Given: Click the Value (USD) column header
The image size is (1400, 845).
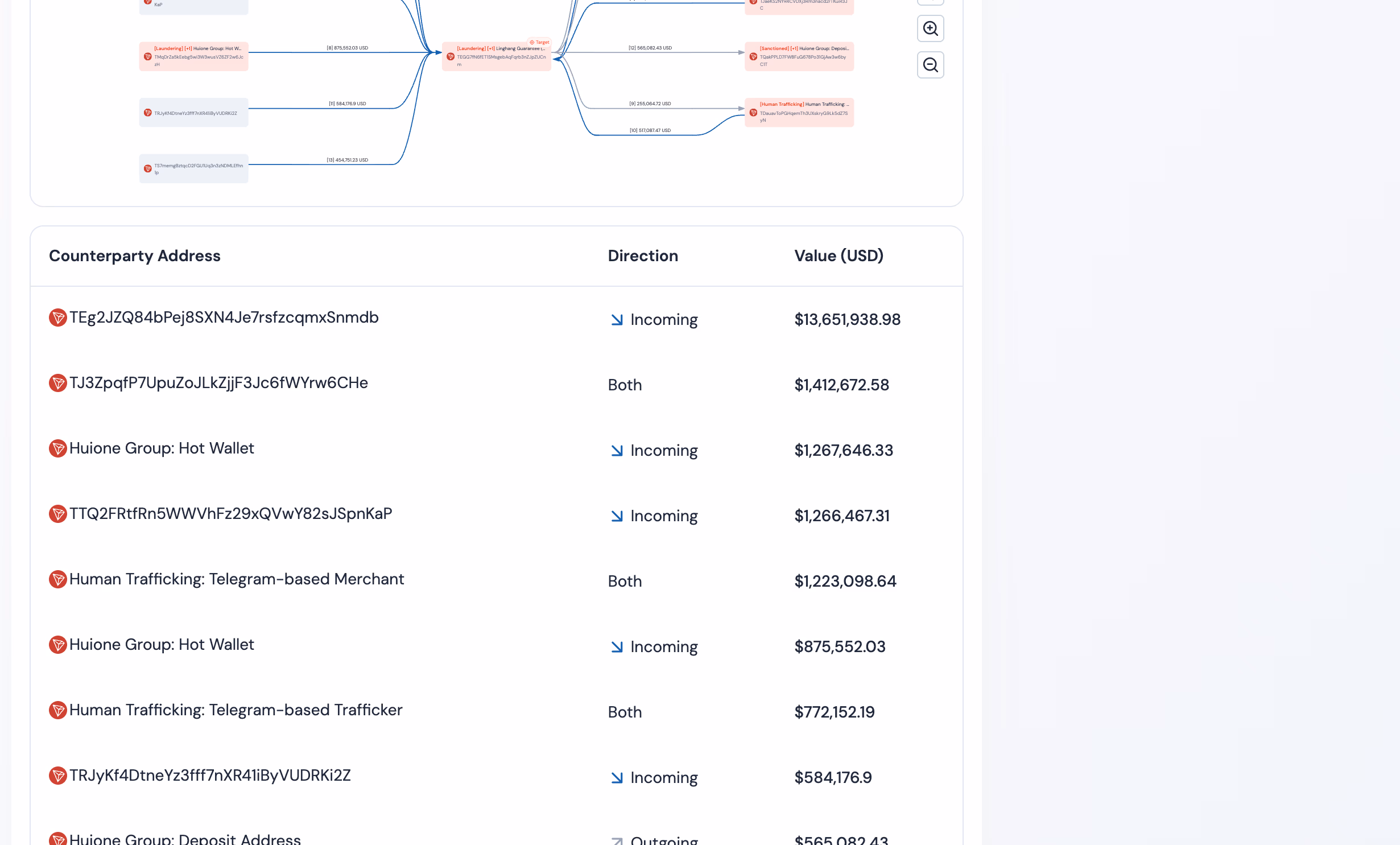Looking at the screenshot, I should (x=839, y=256).
